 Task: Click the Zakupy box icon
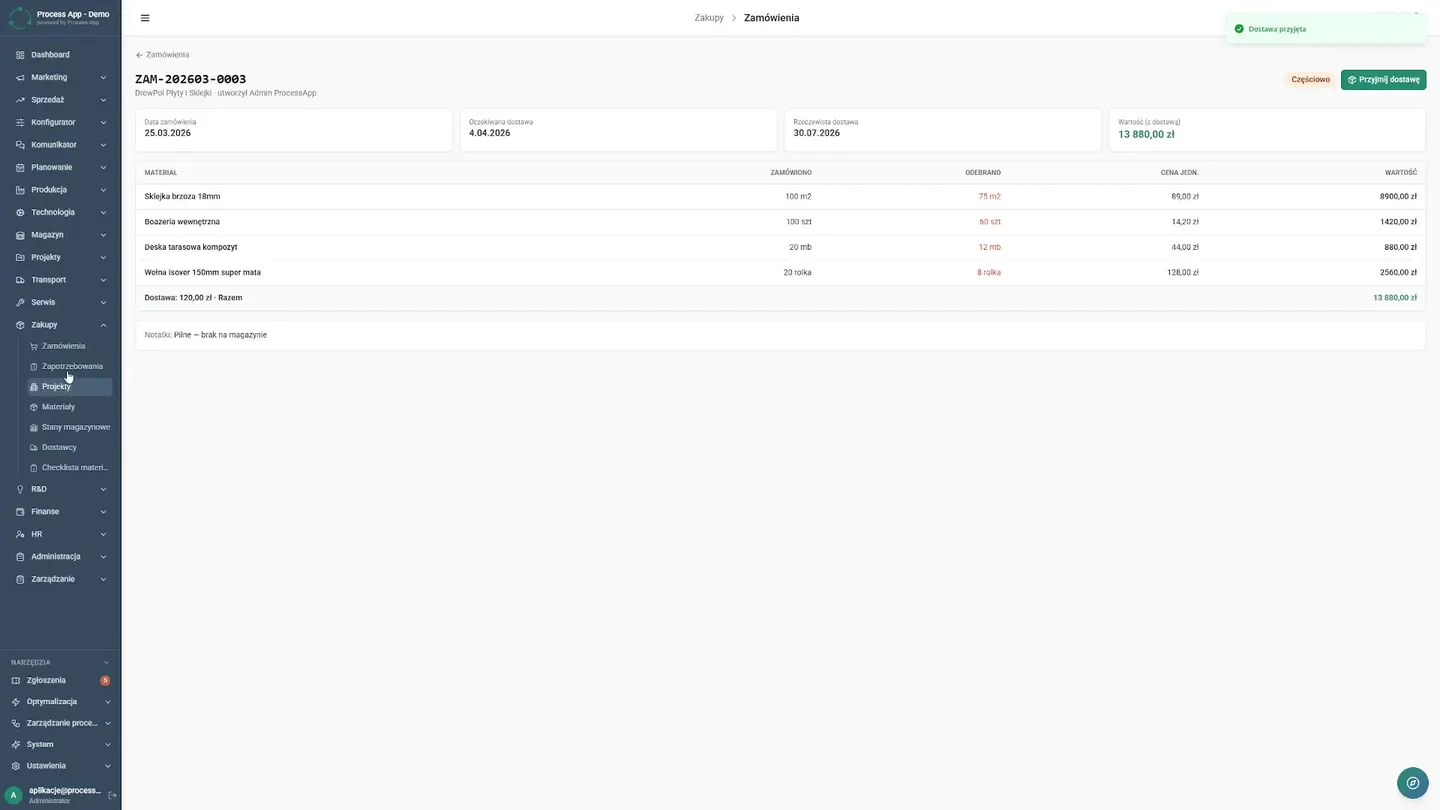coord(20,325)
